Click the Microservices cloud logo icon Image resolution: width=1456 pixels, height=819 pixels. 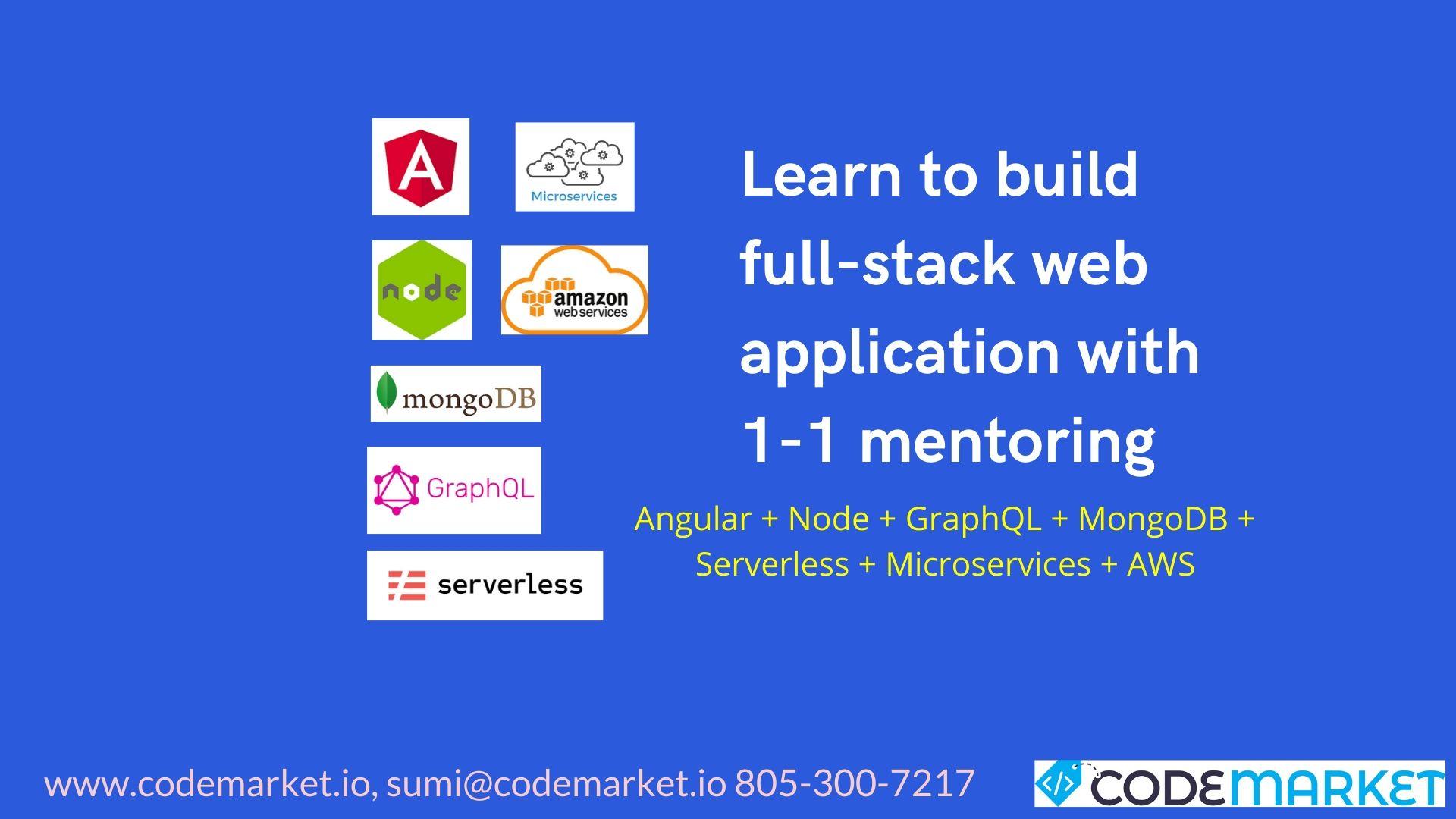coord(576,165)
